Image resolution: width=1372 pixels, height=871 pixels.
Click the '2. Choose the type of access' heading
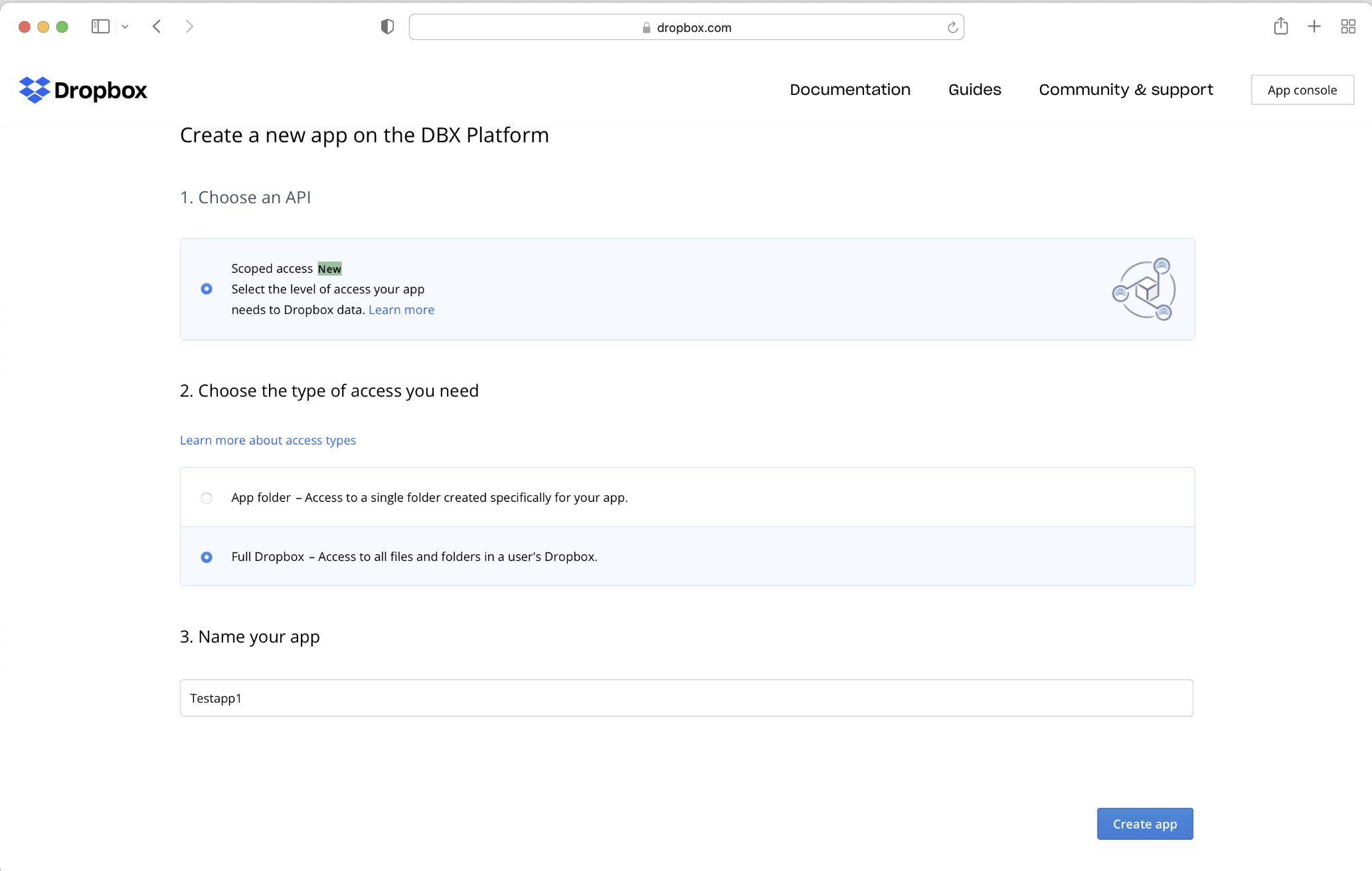pyautogui.click(x=329, y=390)
